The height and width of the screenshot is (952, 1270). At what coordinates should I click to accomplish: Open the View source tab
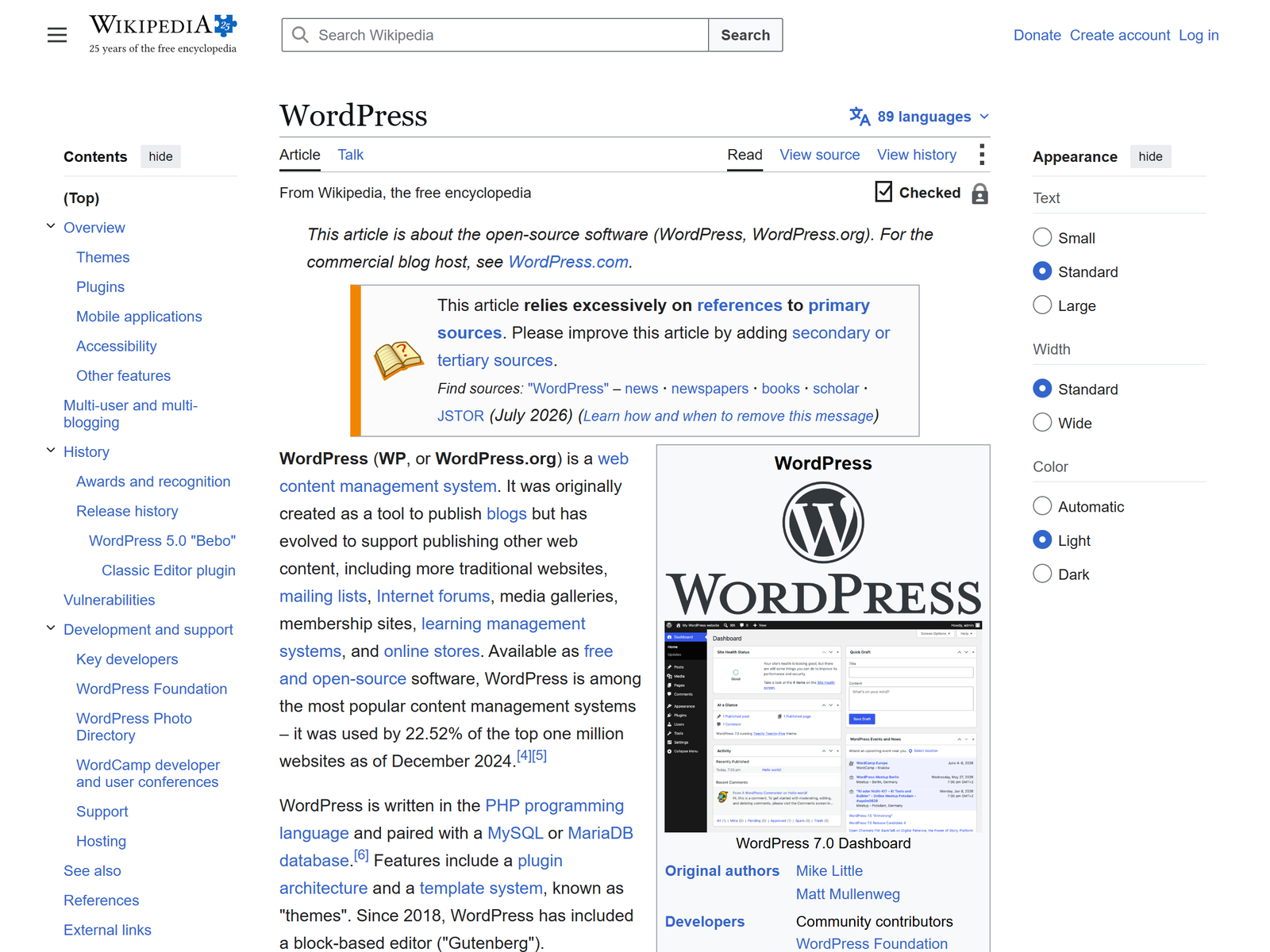click(x=819, y=155)
